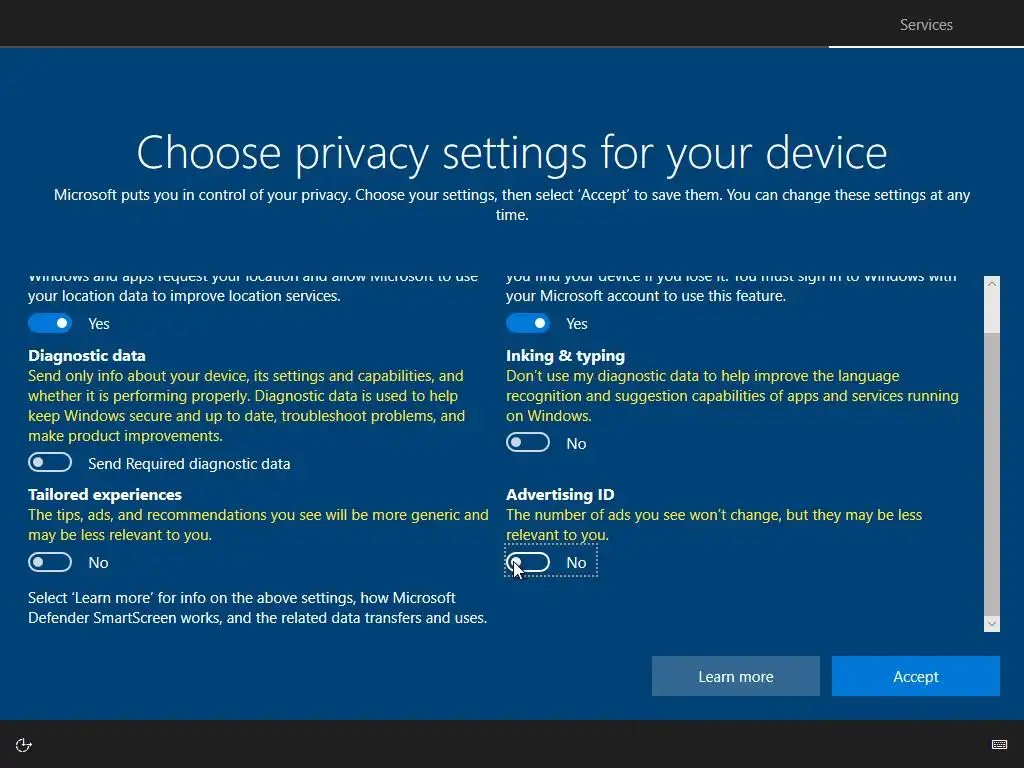Toggle Send Required diagnostic data switch
Image resolution: width=1024 pixels, height=768 pixels.
coord(50,462)
